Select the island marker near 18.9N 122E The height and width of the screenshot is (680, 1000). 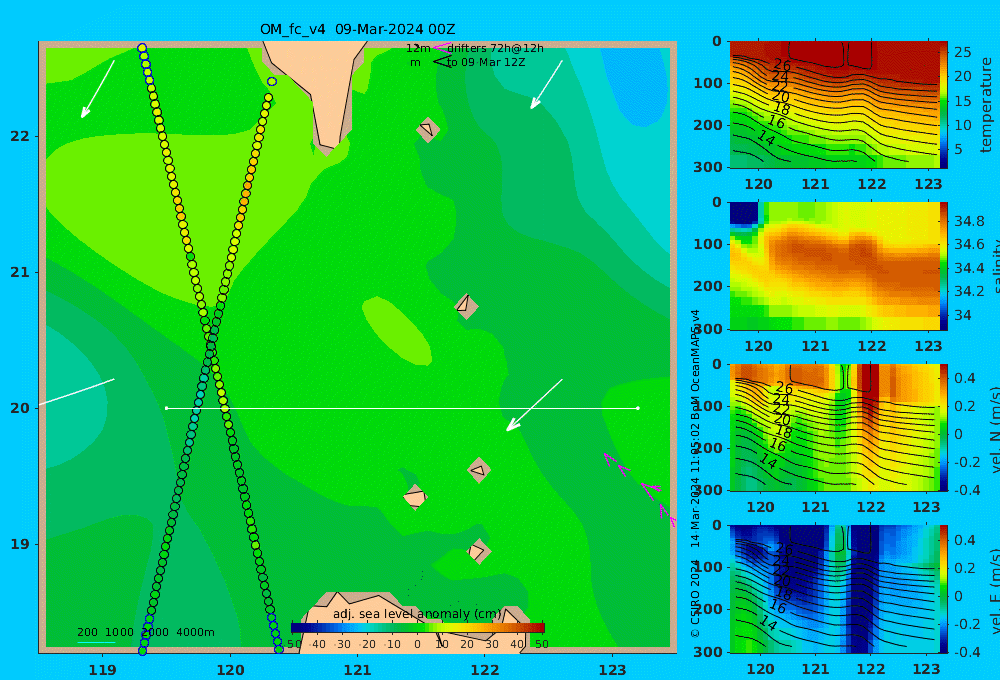[x=478, y=551]
